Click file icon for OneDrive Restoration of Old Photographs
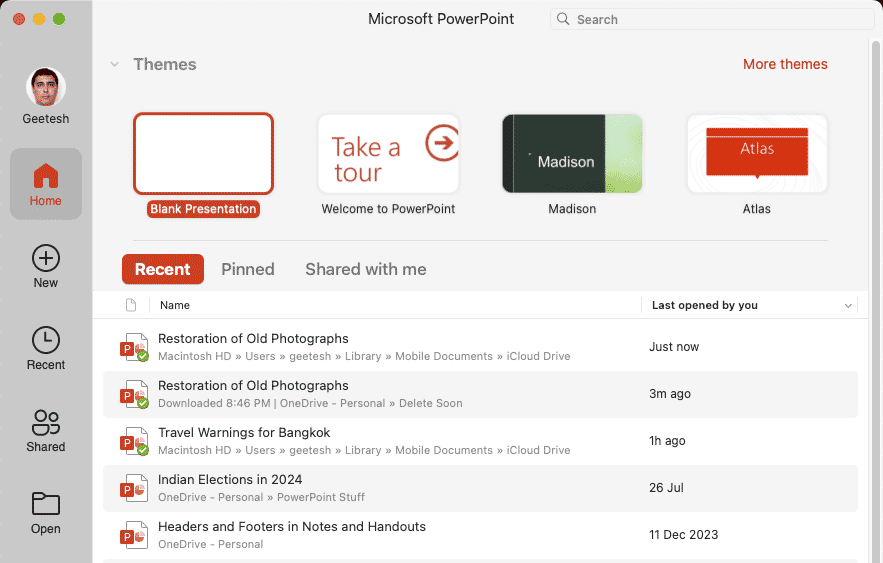Image resolution: width=883 pixels, height=563 pixels. [135, 394]
